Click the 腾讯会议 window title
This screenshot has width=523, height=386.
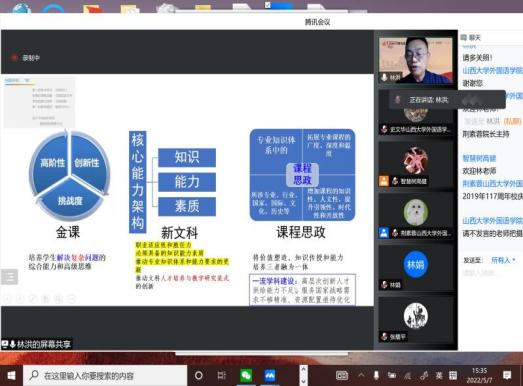[x=317, y=22]
